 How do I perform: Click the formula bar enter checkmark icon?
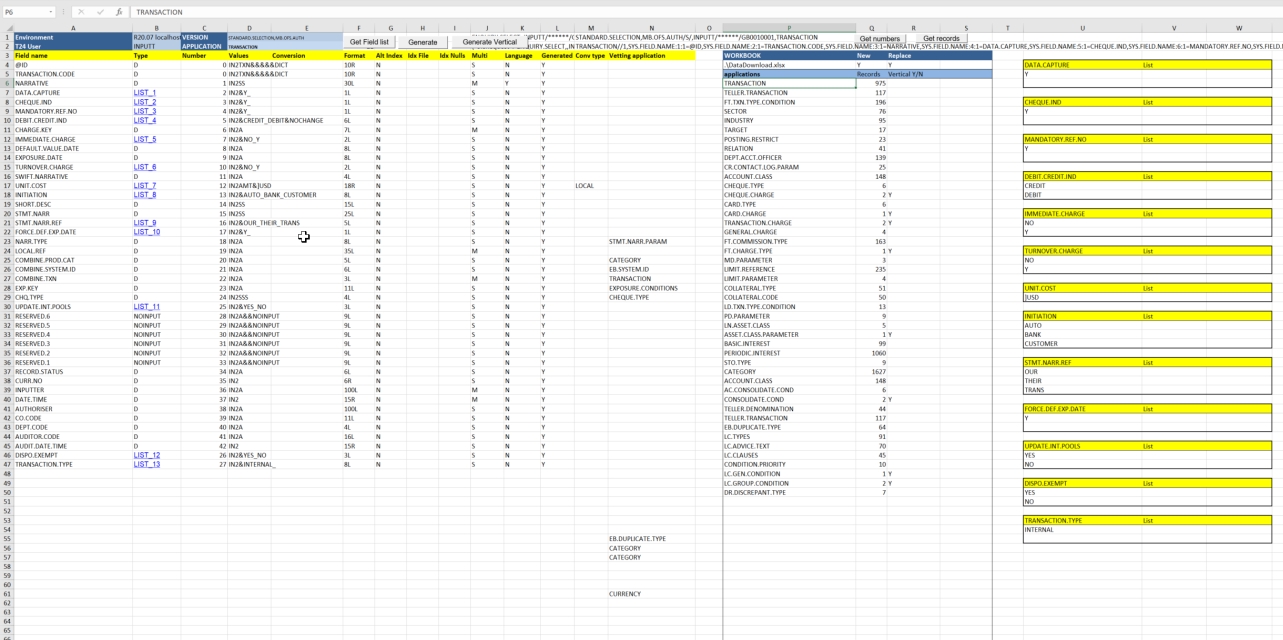pos(100,12)
